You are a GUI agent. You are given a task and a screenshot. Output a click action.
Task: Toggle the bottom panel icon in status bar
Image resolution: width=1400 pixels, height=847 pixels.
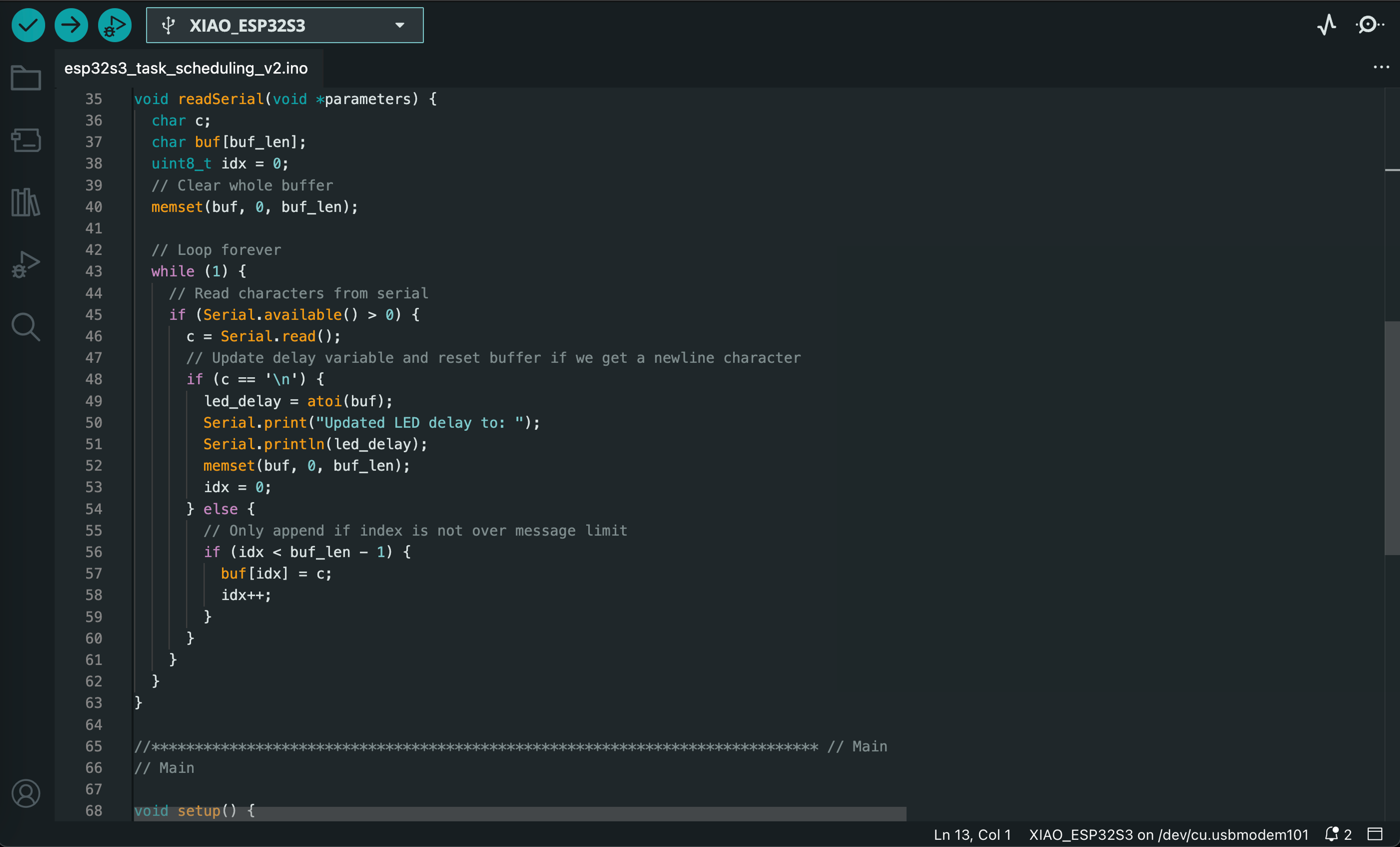[x=1374, y=834]
